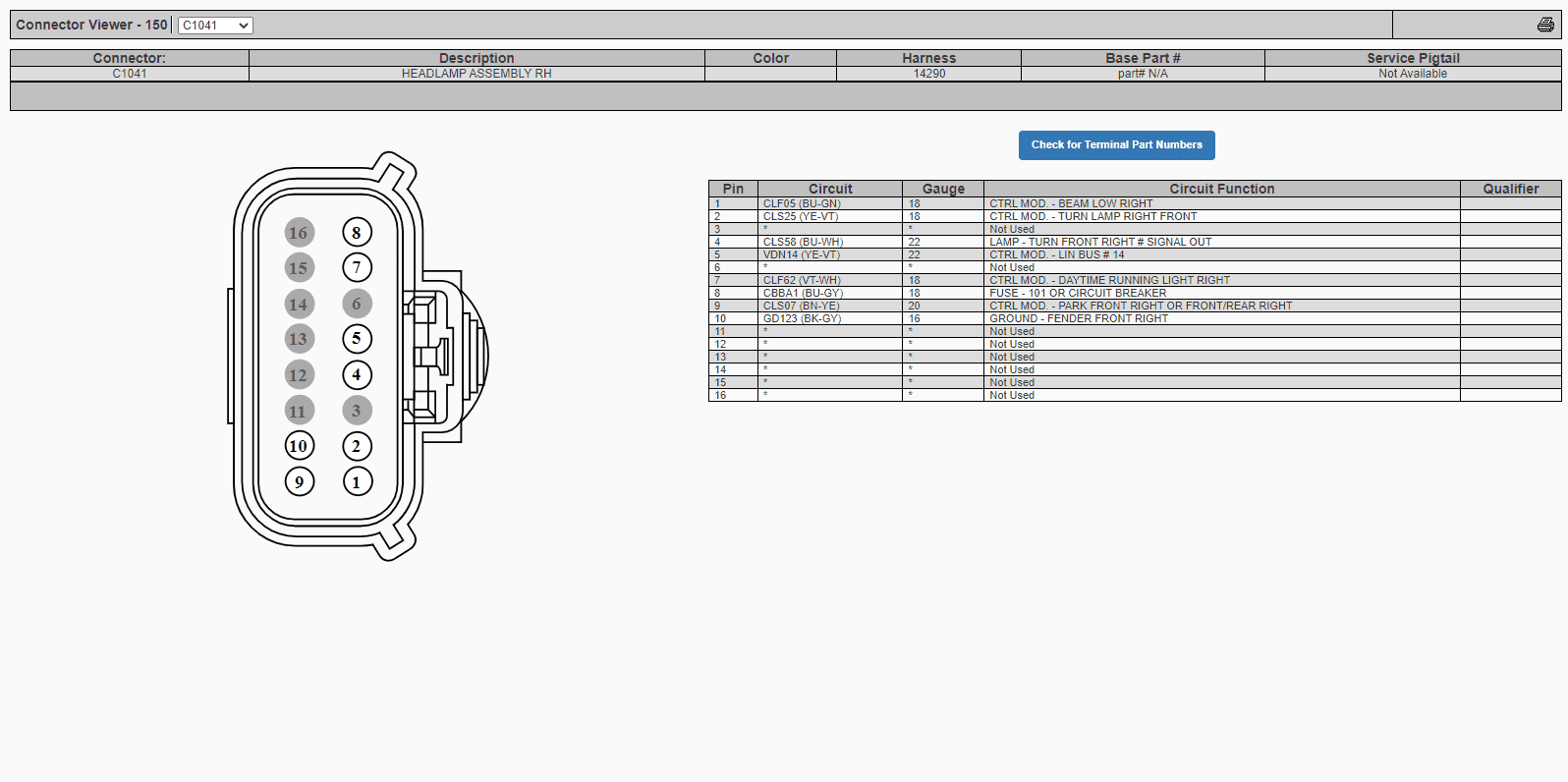Image resolution: width=1568 pixels, height=782 pixels.
Task: Click Check for Terminal Part Numbers button
Action: tap(1117, 145)
